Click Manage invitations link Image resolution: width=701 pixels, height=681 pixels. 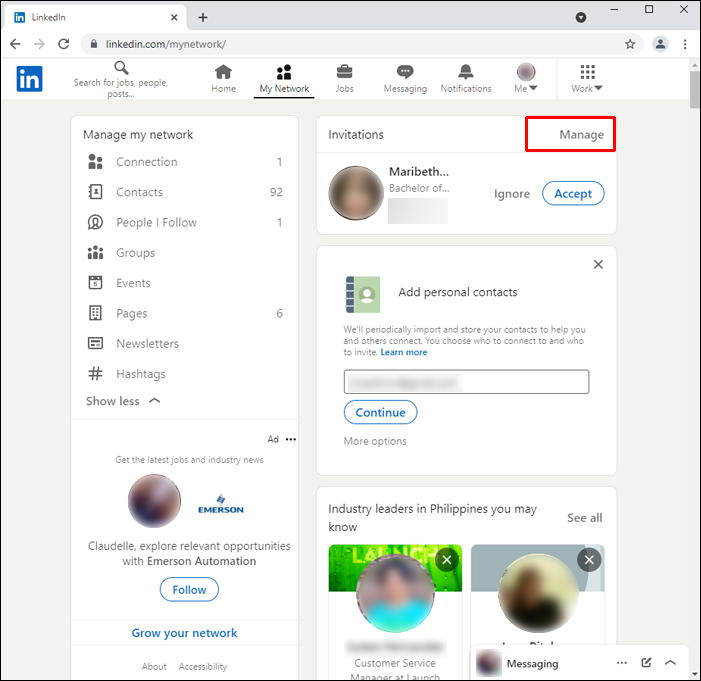click(581, 135)
